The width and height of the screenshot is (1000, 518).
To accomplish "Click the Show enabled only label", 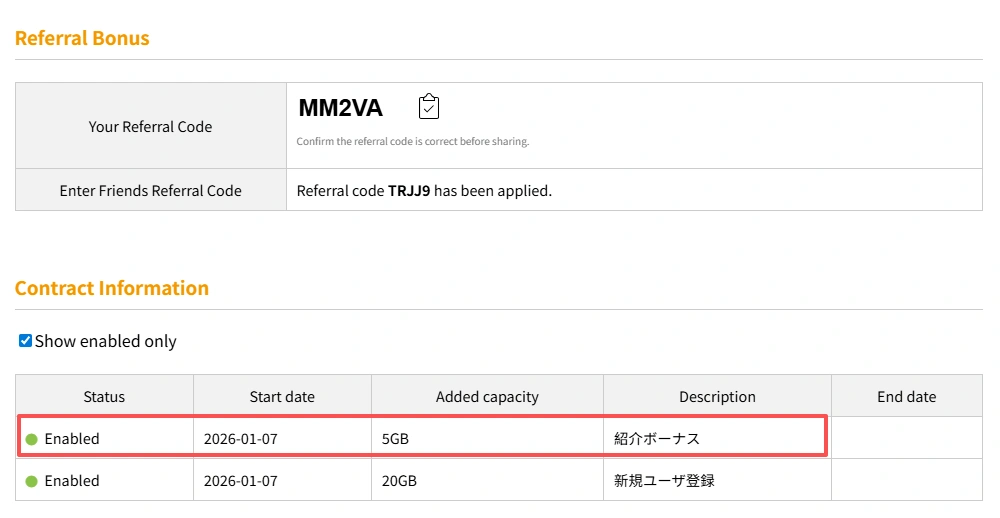I will [105, 341].
